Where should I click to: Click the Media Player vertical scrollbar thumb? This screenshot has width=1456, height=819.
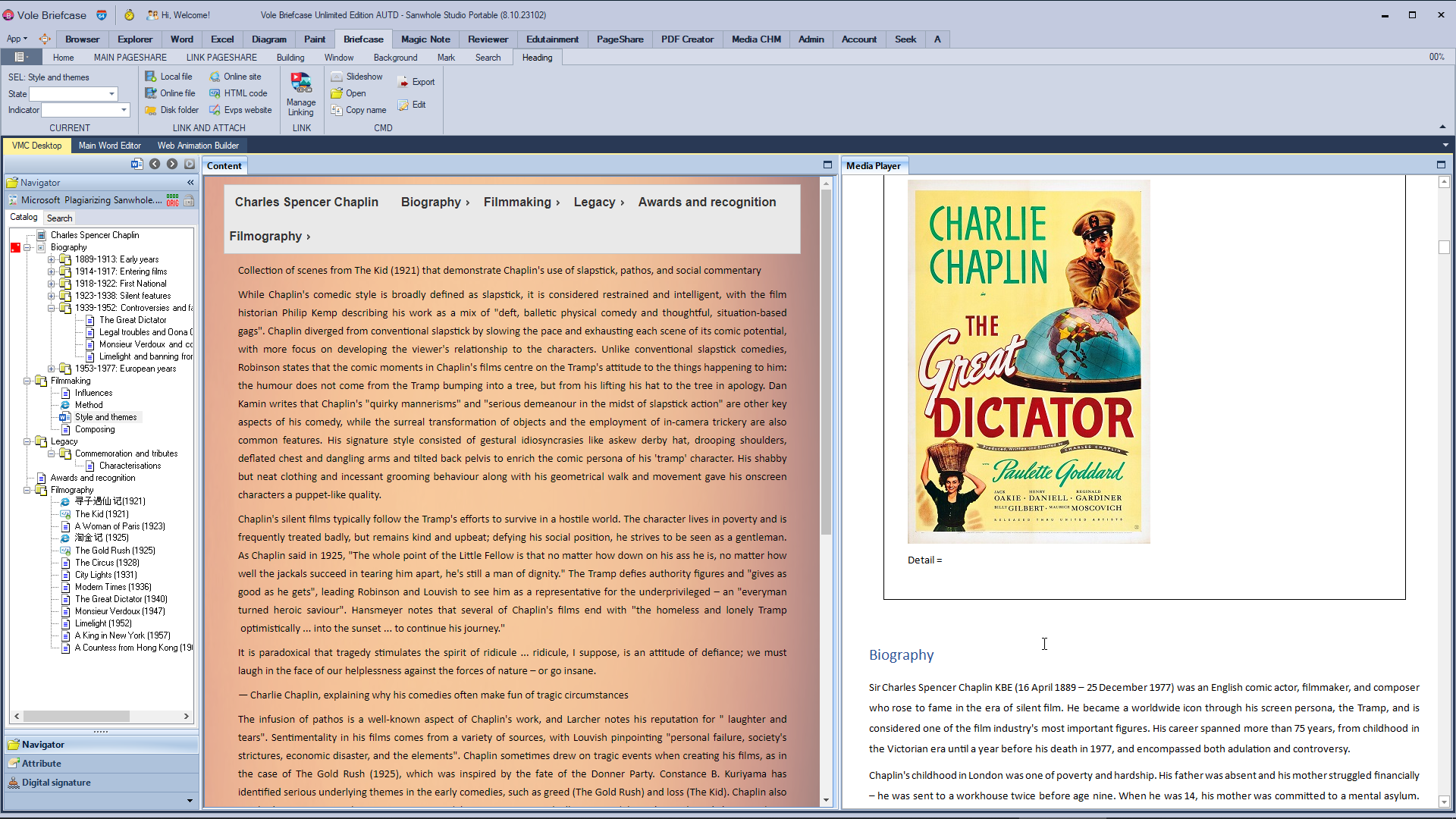pyautogui.click(x=1444, y=247)
